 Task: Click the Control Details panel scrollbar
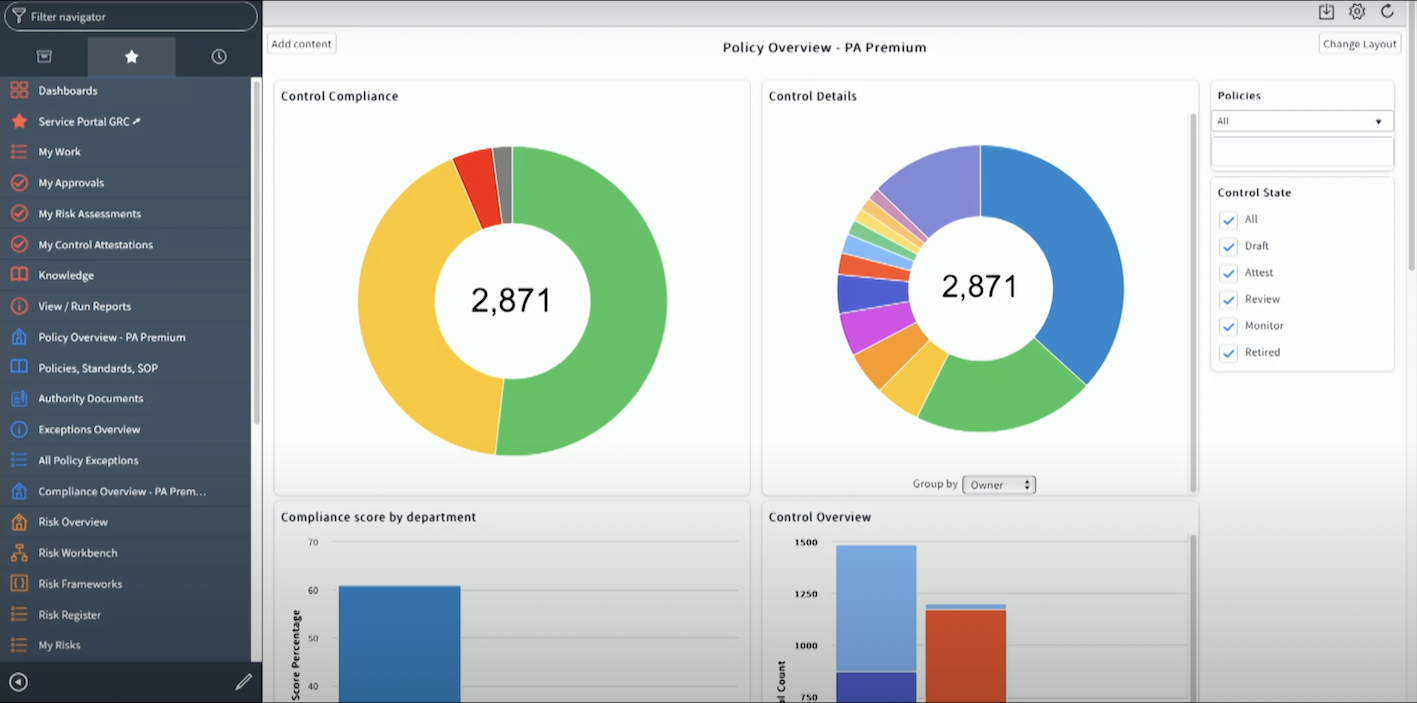pyautogui.click(x=1192, y=303)
